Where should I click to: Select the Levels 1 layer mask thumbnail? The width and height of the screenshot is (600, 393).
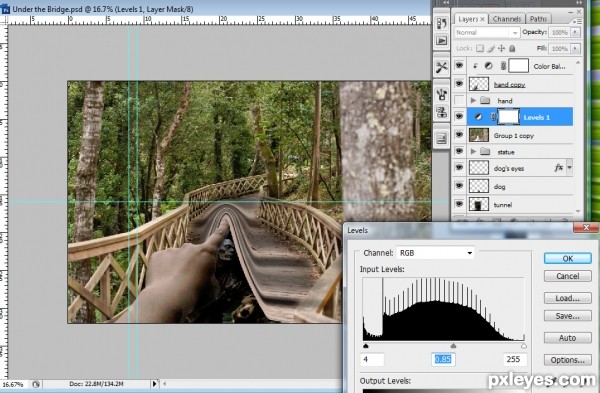[x=508, y=117]
